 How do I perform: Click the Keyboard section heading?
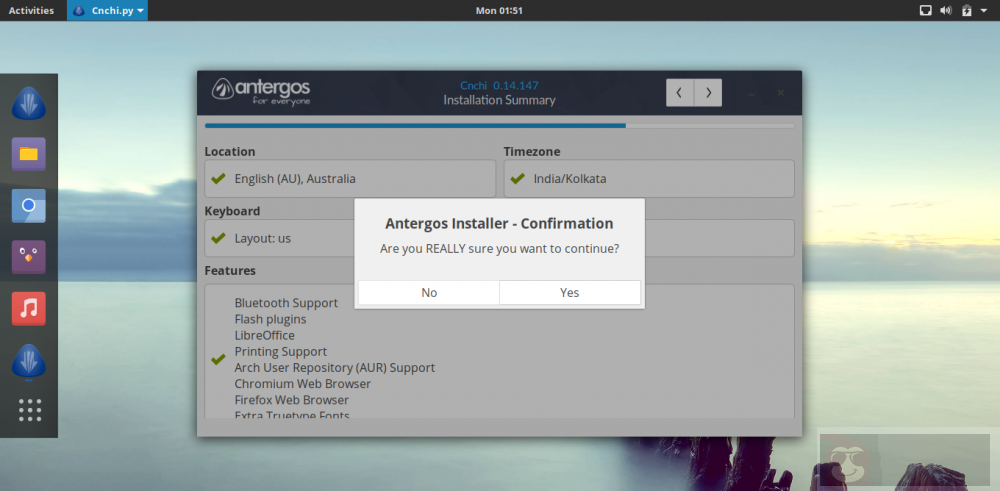[232, 211]
